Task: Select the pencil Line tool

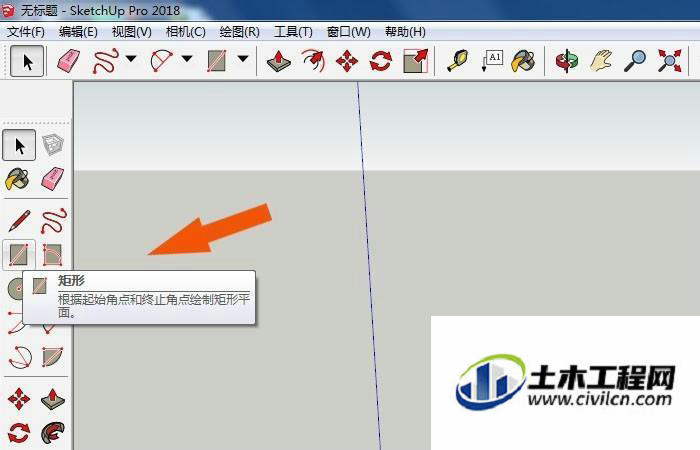Action: (x=19, y=221)
